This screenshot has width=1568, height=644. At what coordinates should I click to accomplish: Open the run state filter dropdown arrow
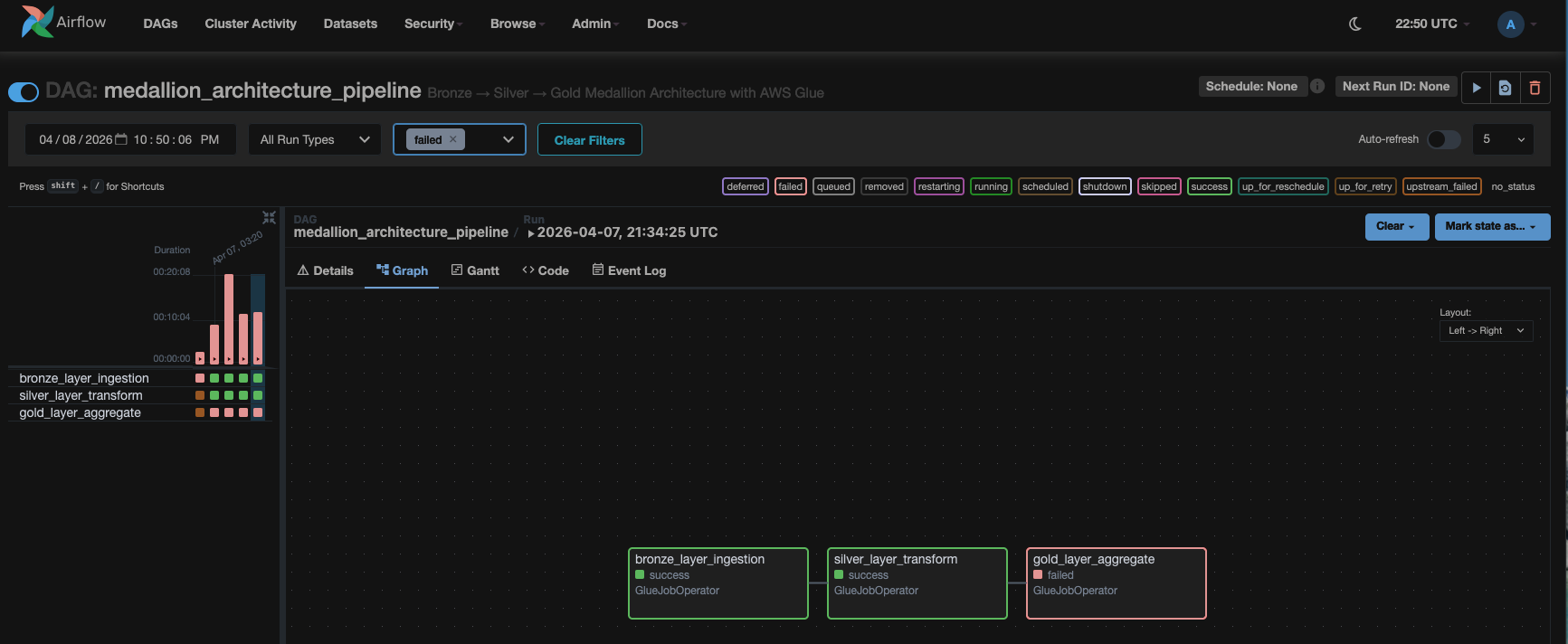point(508,139)
